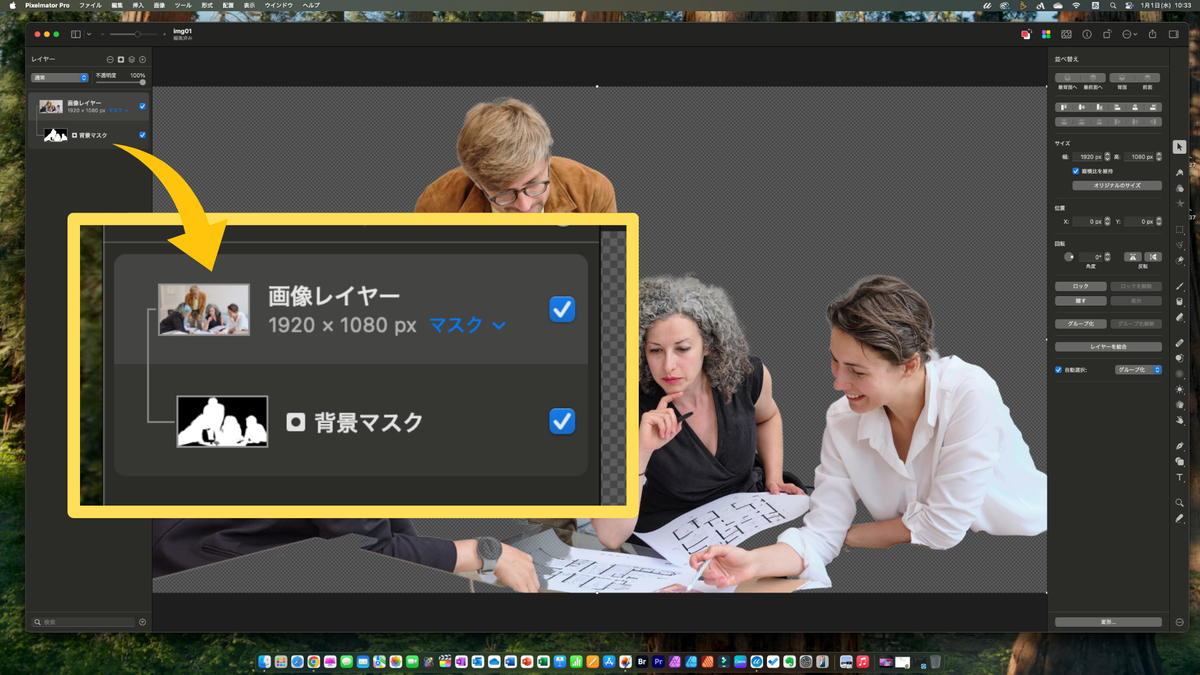Select the Style tool below the arrow
Viewport: 1200px width, 675px height.
tap(1180, 172)
